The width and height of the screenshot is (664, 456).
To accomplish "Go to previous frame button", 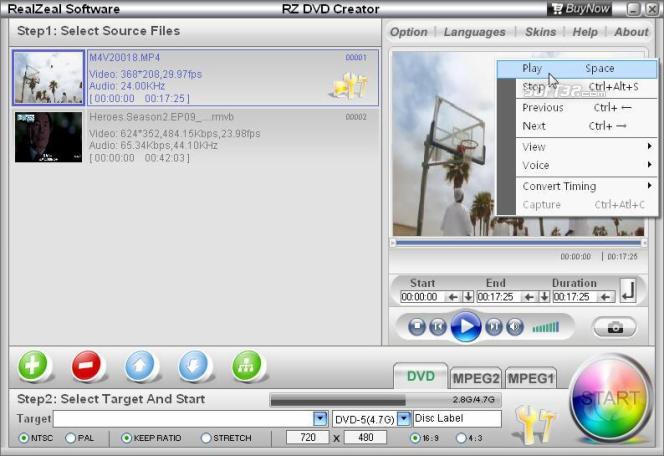I will click(438, 326).
